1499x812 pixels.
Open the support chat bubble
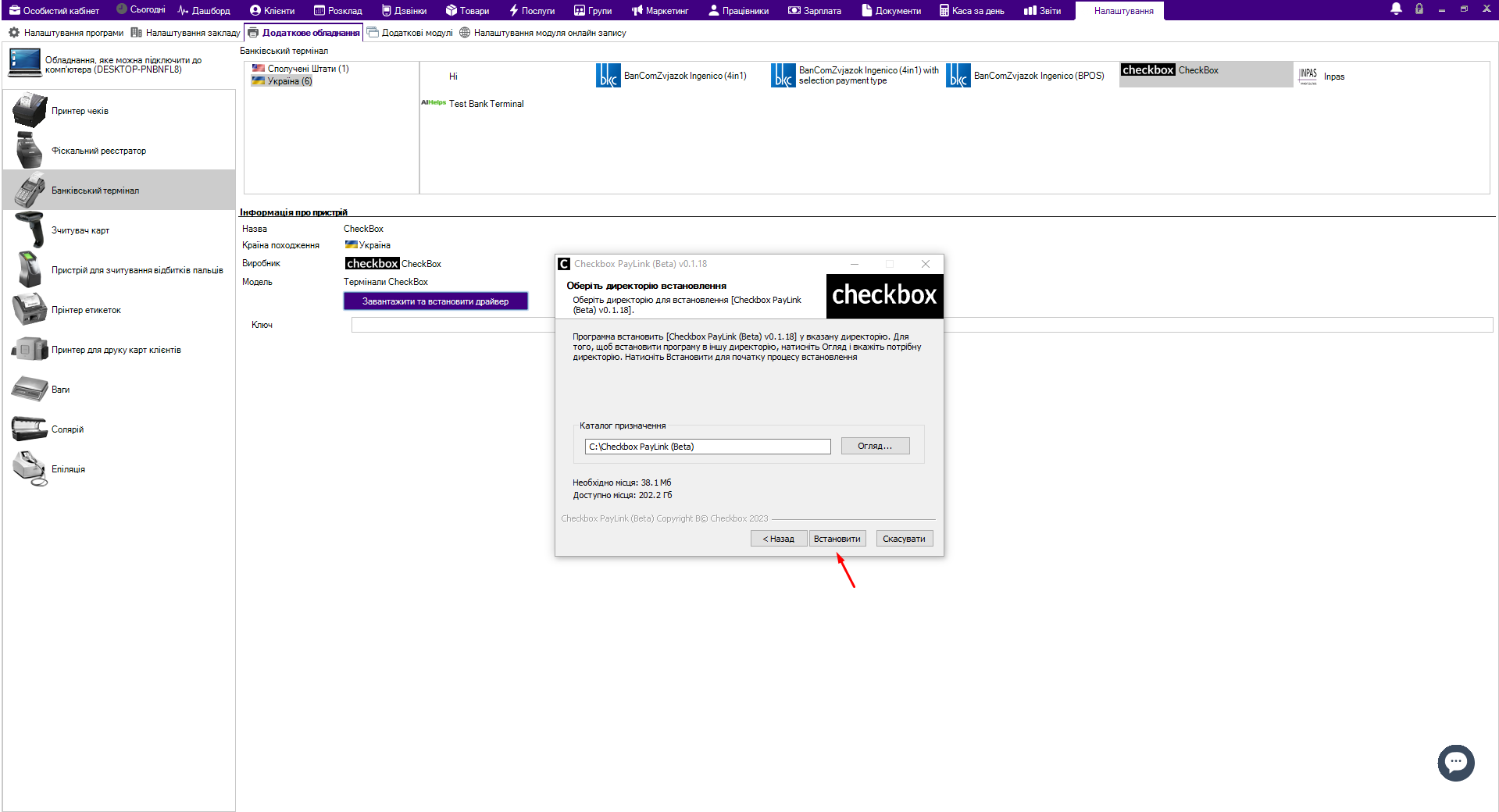(x=1456, y=762)
